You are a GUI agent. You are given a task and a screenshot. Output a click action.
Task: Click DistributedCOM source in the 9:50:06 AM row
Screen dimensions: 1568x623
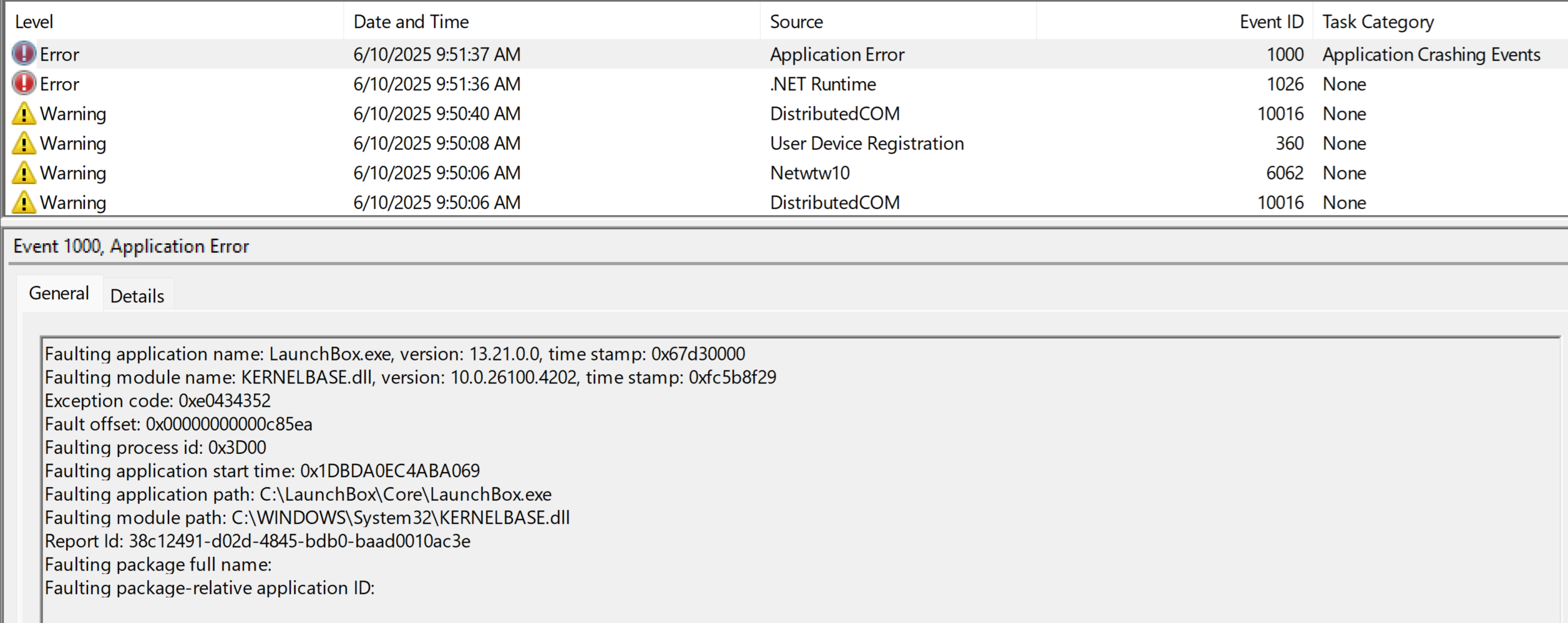pos(835,202)
